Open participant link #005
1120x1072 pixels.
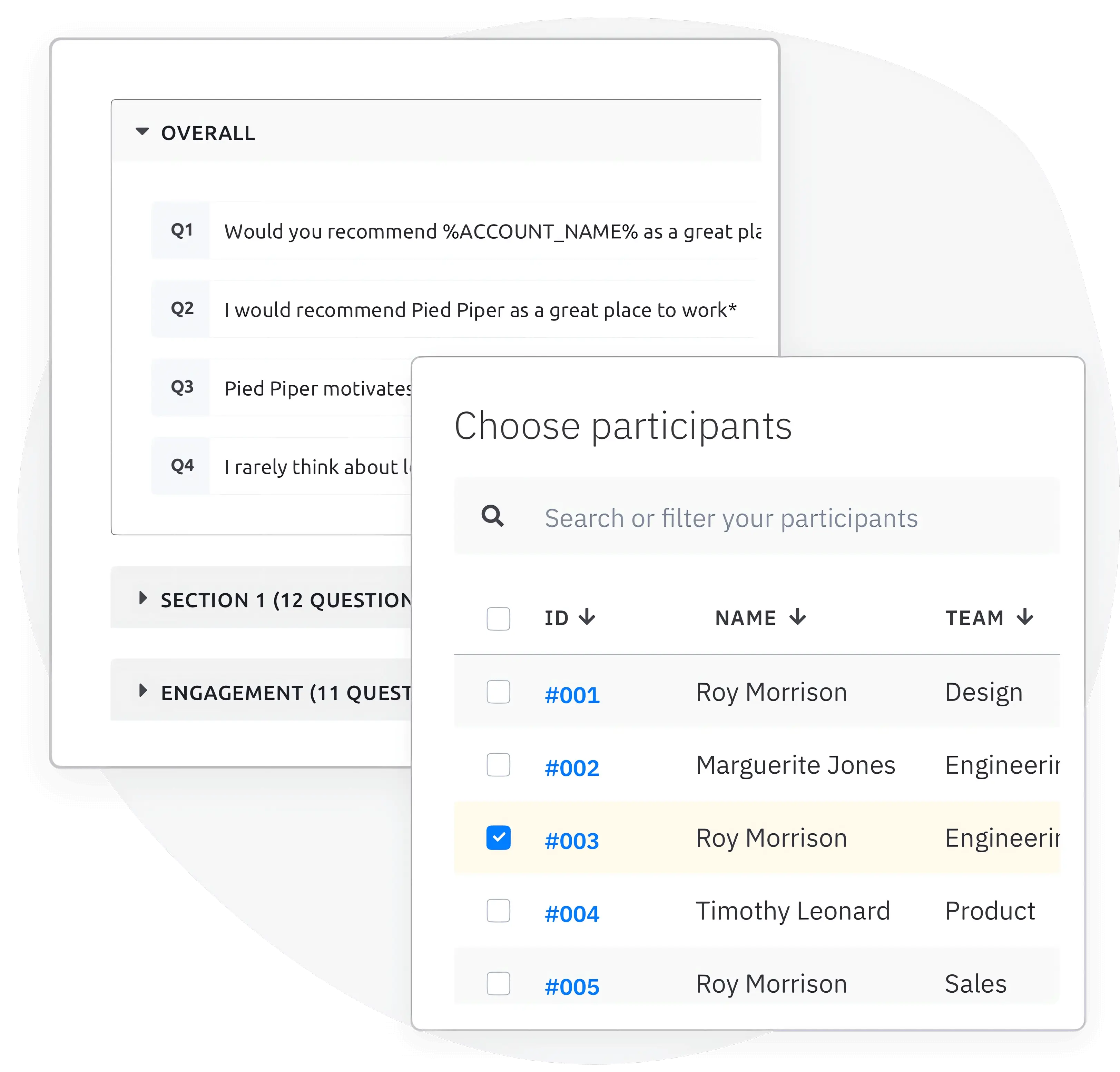[572, 985]
